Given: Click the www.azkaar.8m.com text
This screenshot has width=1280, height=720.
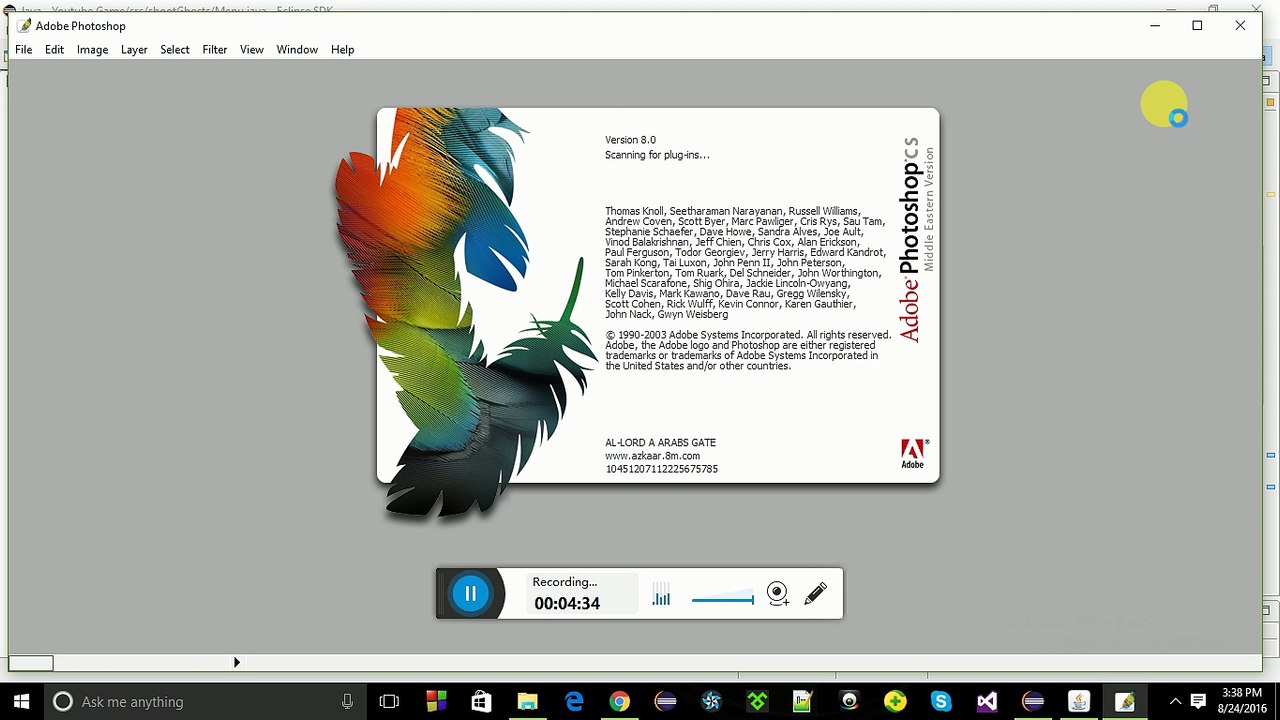Looking at the screenshot, I should (652, 456).
